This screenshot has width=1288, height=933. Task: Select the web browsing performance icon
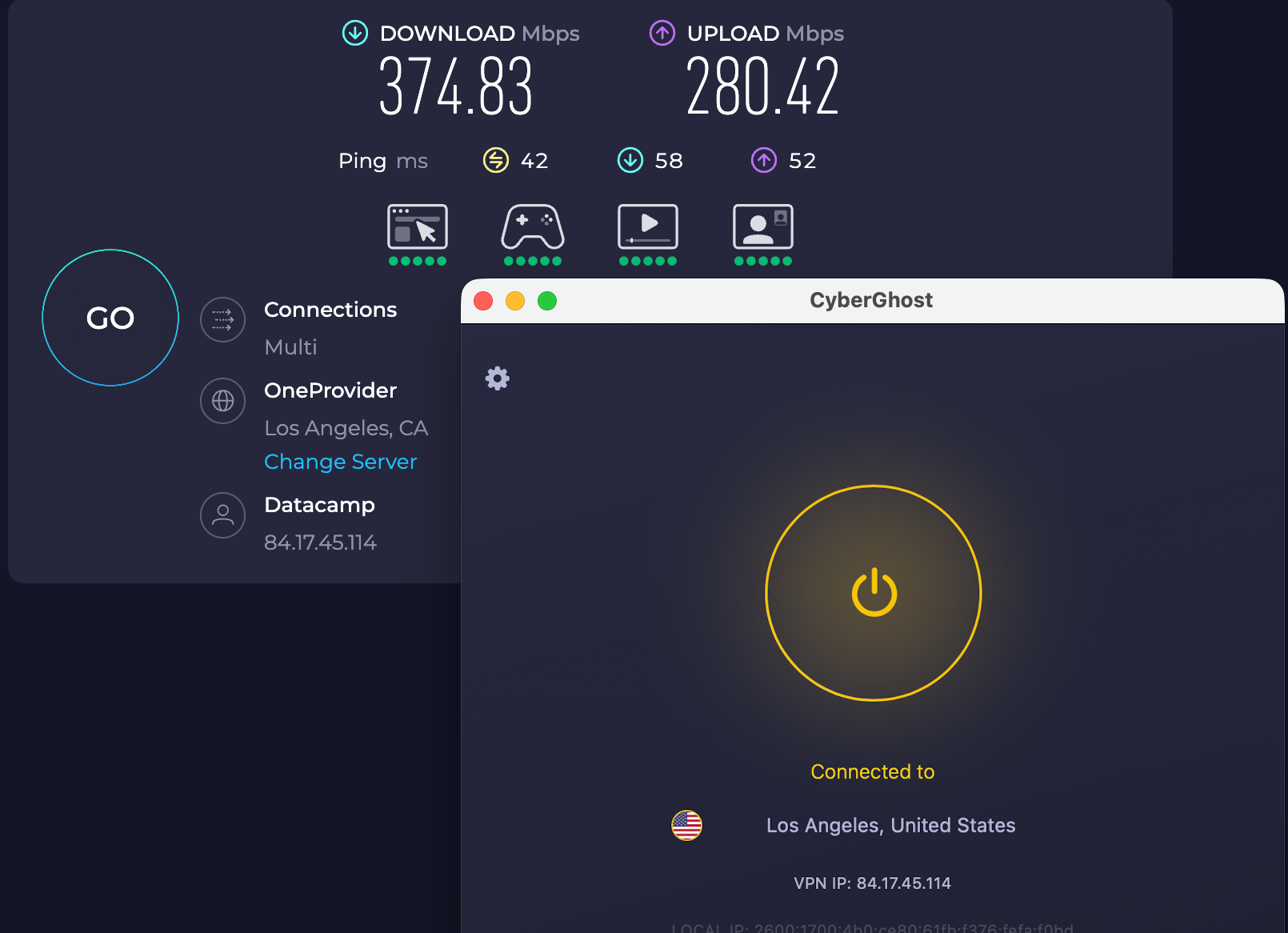pyautogui.click(x=417, y=228)
